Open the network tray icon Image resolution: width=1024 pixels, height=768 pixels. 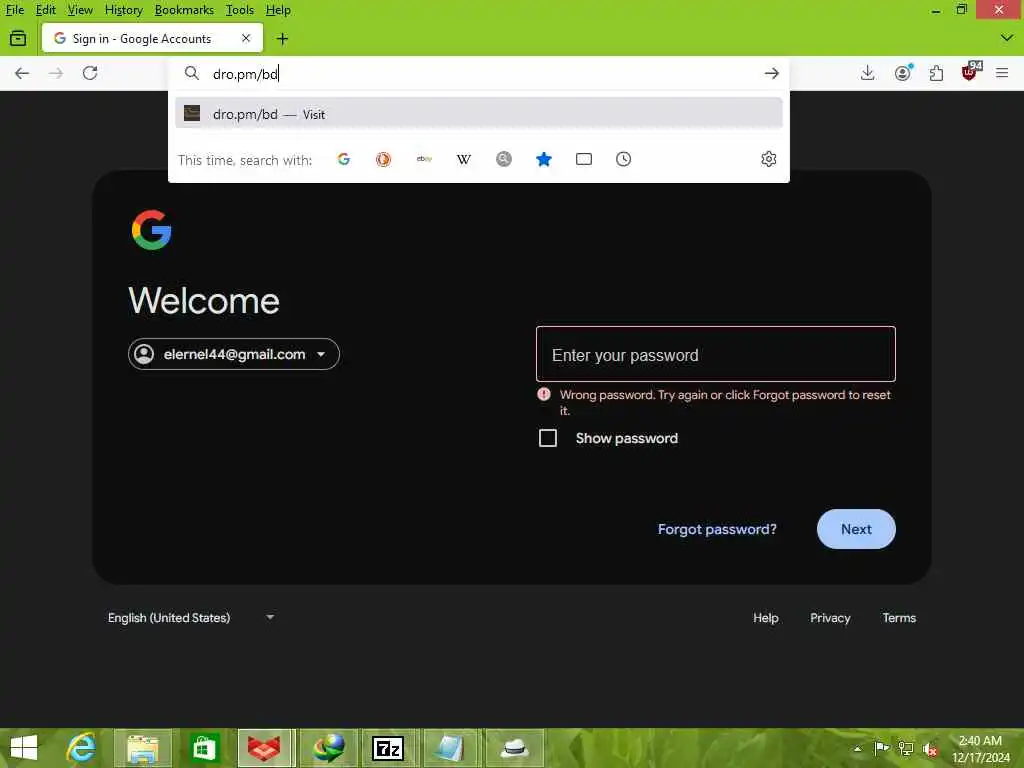click(906, 748)
